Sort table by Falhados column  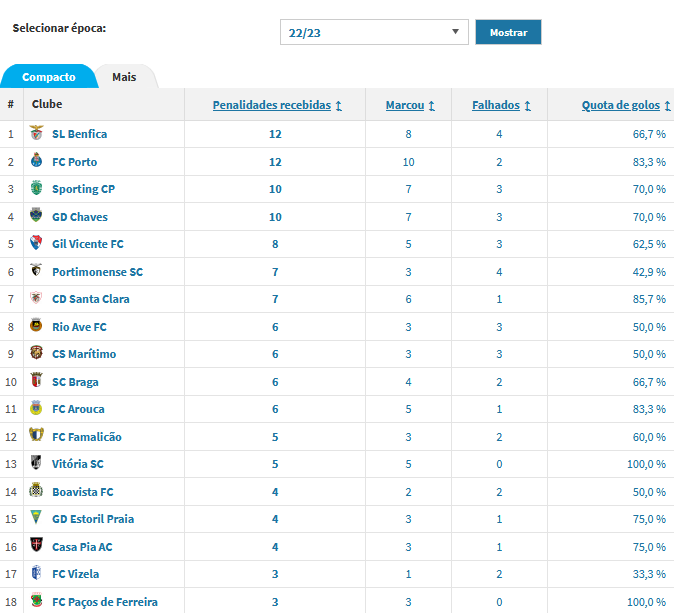click(501, 105)
